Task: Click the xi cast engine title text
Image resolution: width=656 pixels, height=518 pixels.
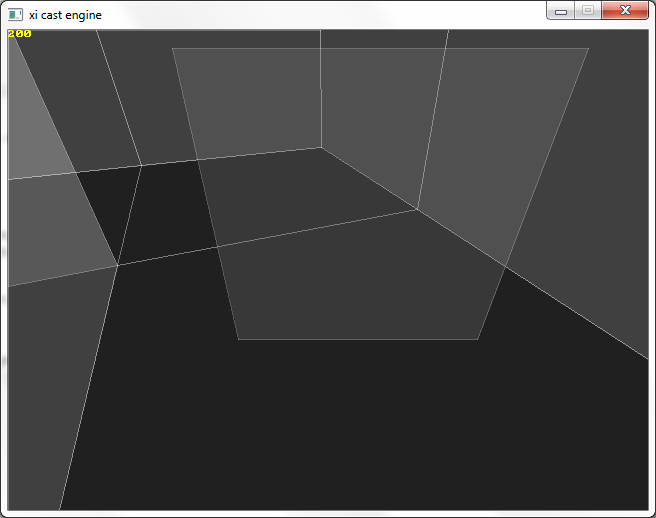Action: [65, 15]
